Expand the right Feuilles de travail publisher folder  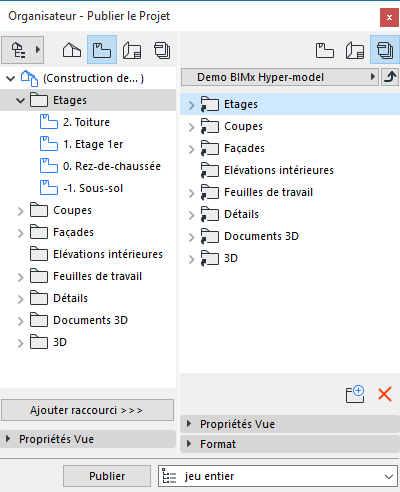[x=191, y=193]
